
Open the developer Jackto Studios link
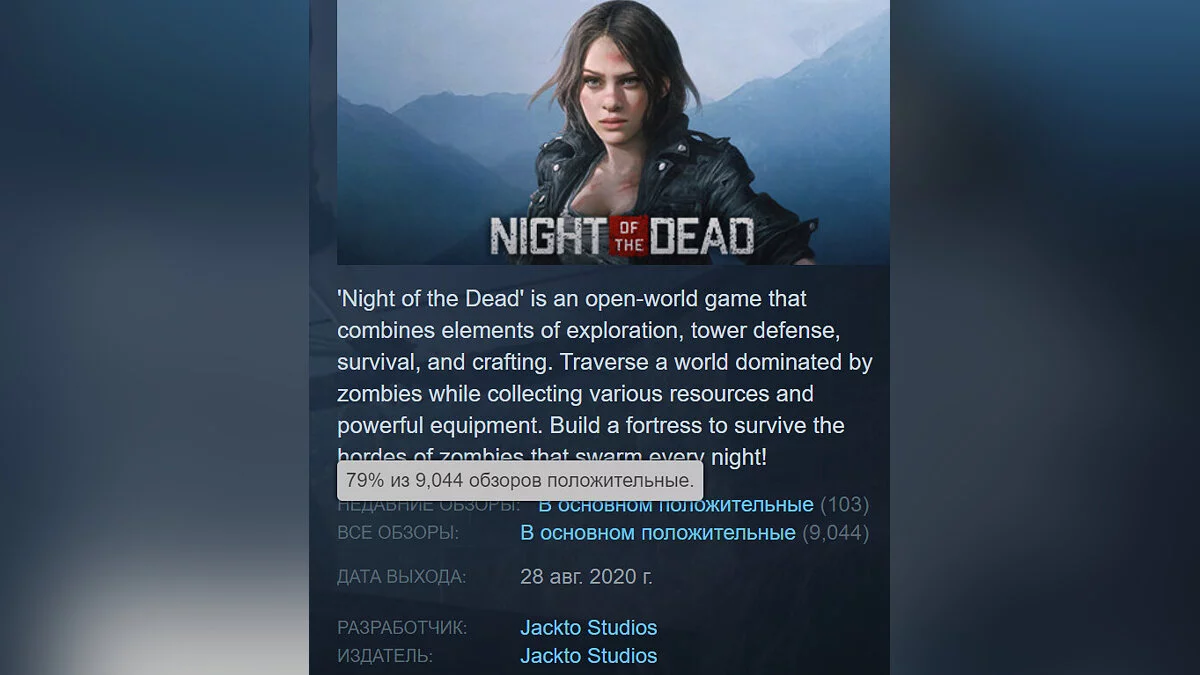coord(589,628)
